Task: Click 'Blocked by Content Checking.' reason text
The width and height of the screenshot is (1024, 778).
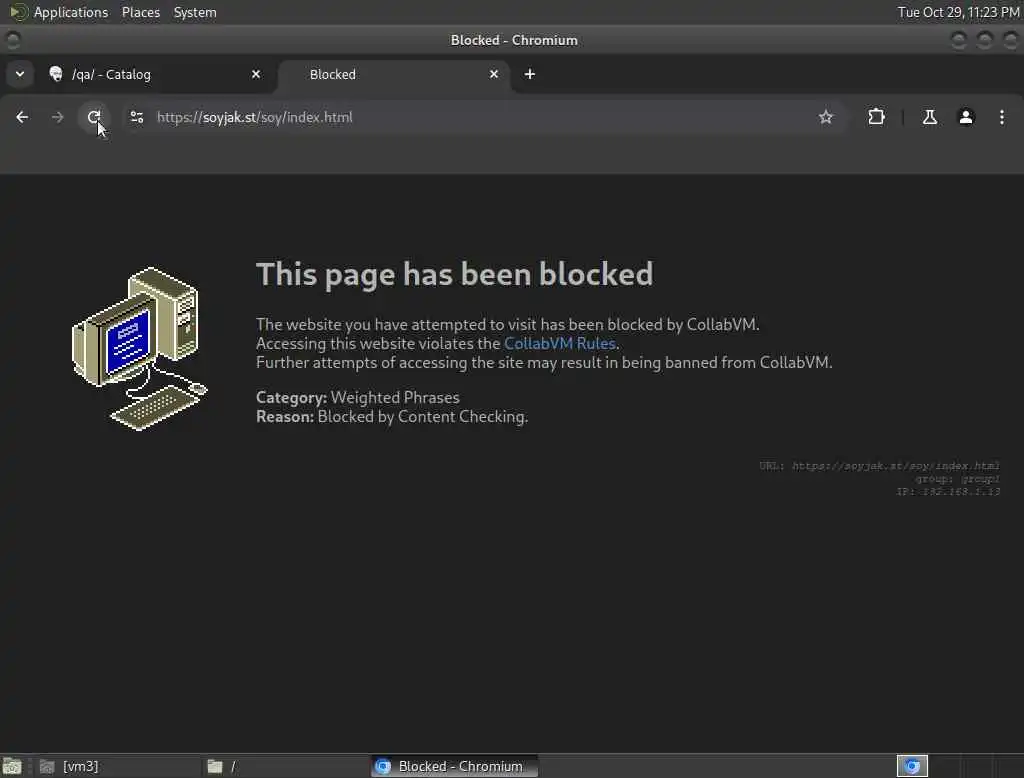Action: click(x=423, y=417)
